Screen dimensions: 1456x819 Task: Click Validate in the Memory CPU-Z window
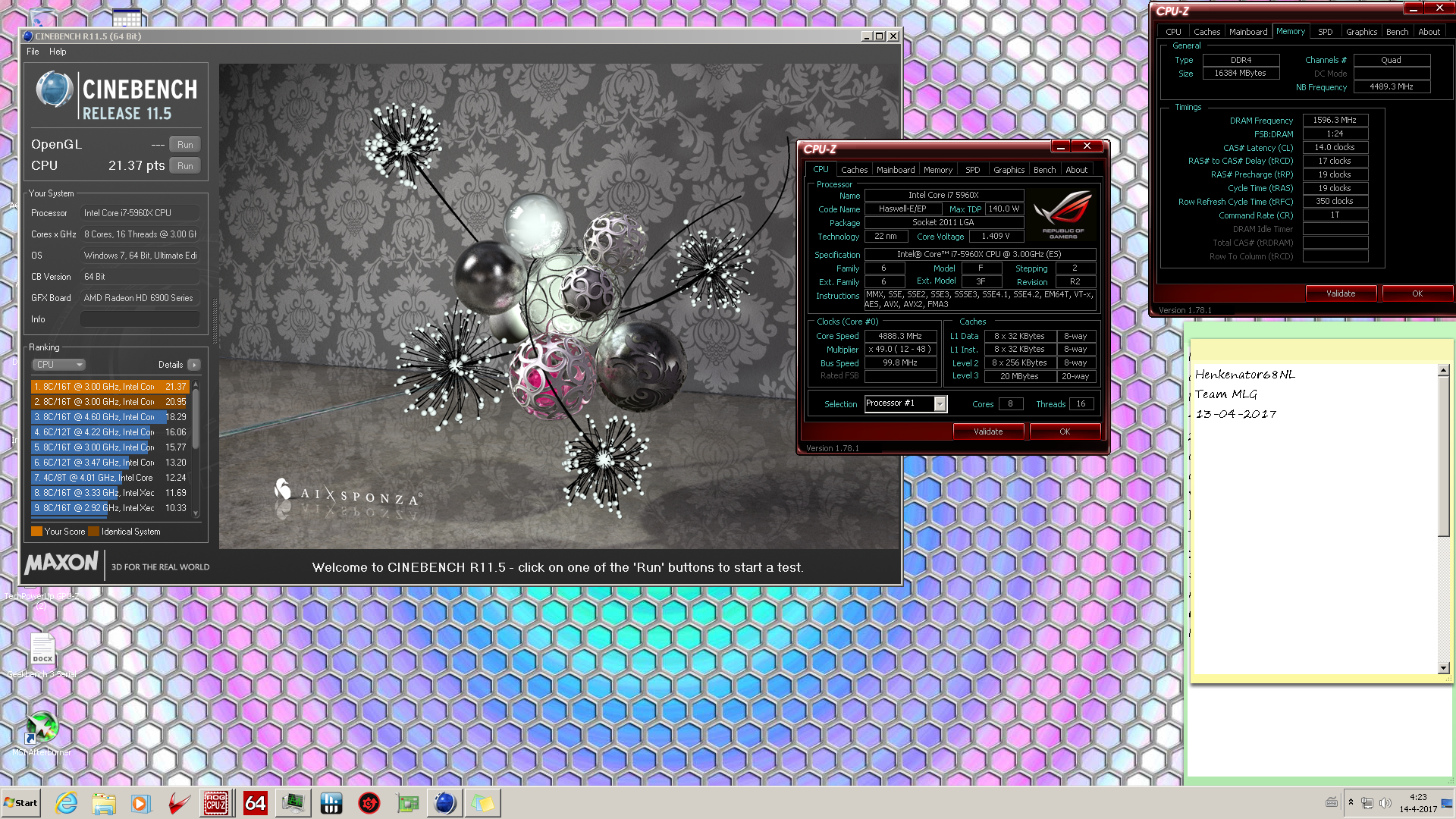tap(1341, 293)
